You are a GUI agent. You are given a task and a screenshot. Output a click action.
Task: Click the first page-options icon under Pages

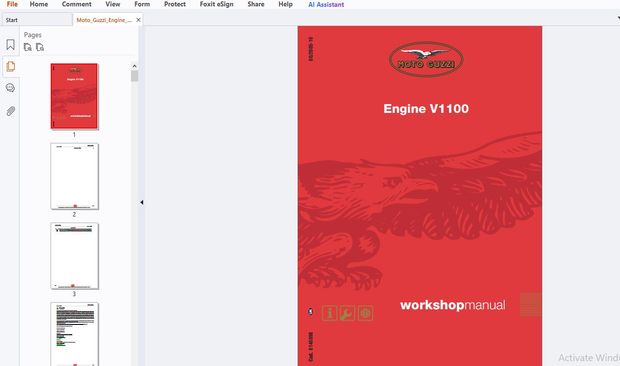[28, 47]
